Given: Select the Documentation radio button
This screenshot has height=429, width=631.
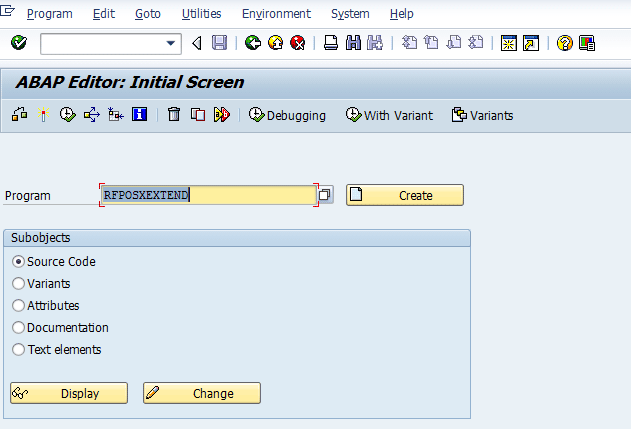Looking at the screenshot, I should (18, 328).
